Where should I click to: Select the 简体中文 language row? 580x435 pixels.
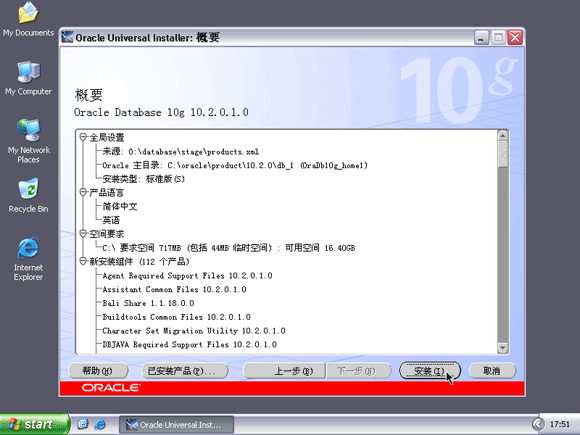120,206
